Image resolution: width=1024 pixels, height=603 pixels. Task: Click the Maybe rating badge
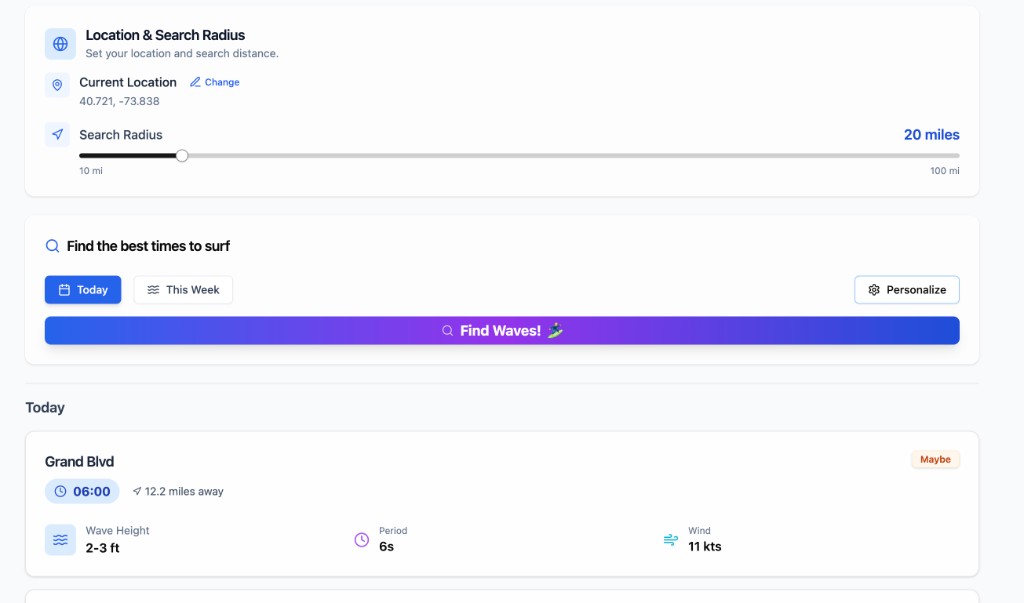935,460
